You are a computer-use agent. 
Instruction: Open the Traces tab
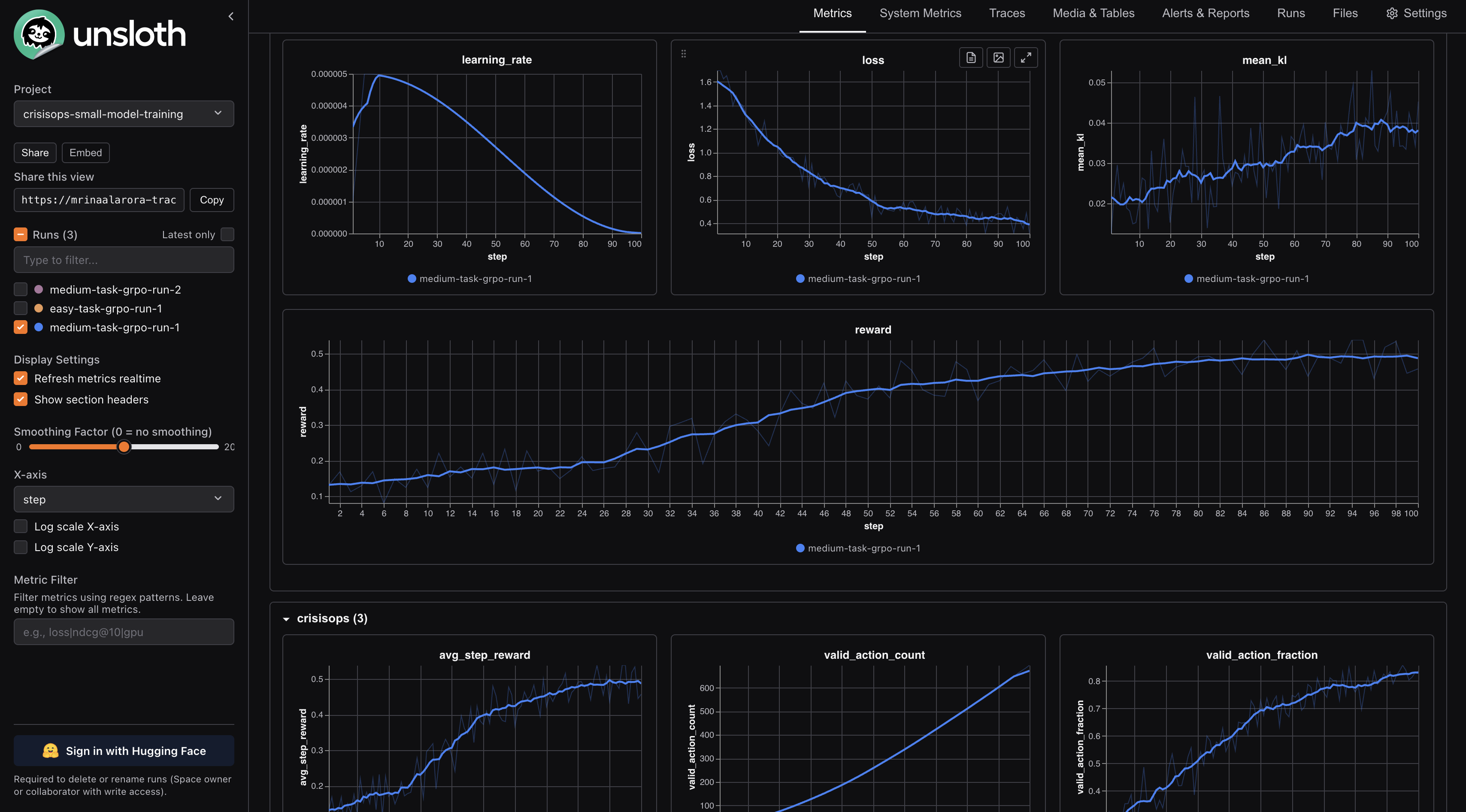(x=1007, y=13)
